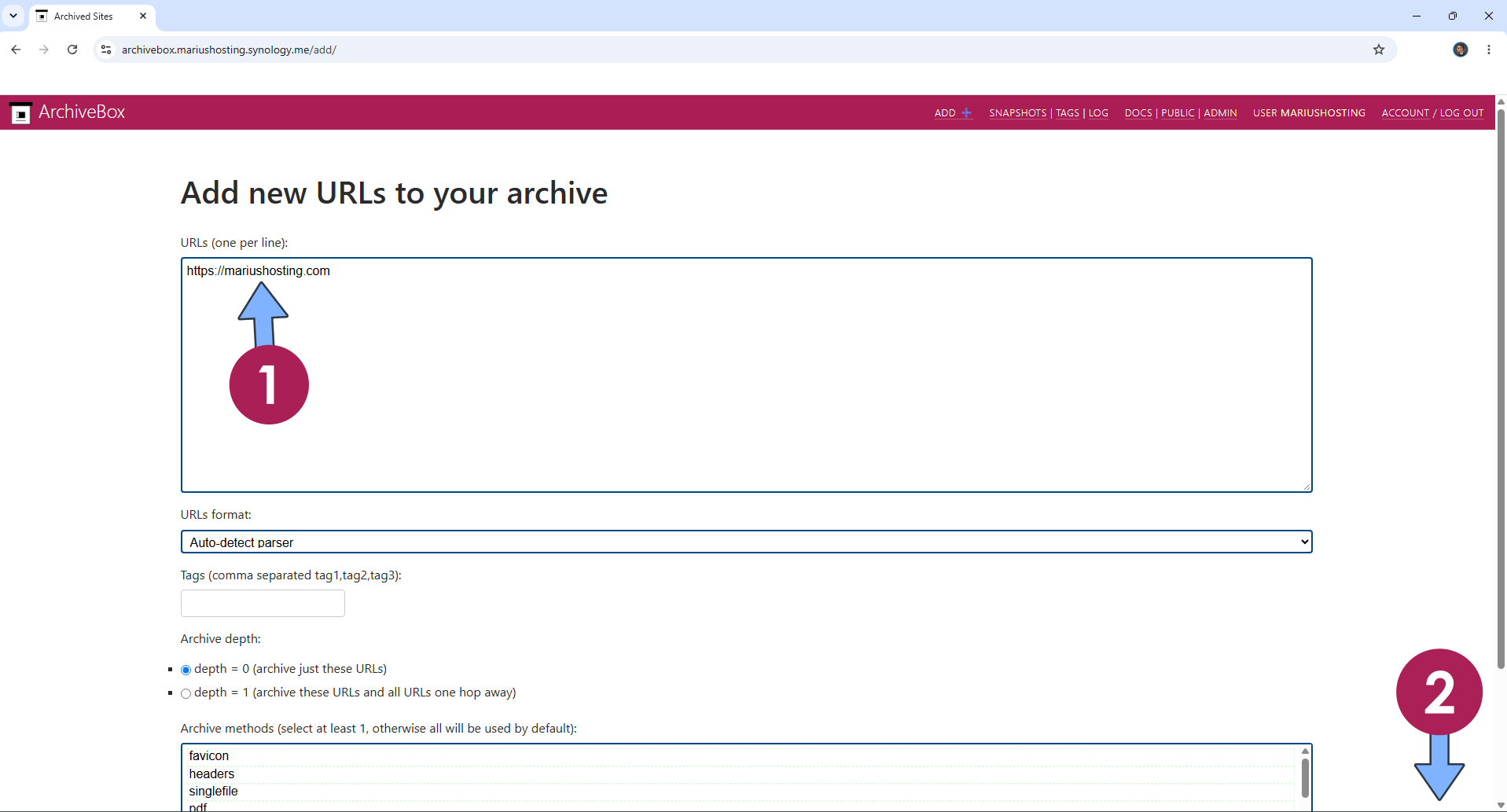Click inside the URLs text area
1507x812 pixels.
tap(746, 375)
